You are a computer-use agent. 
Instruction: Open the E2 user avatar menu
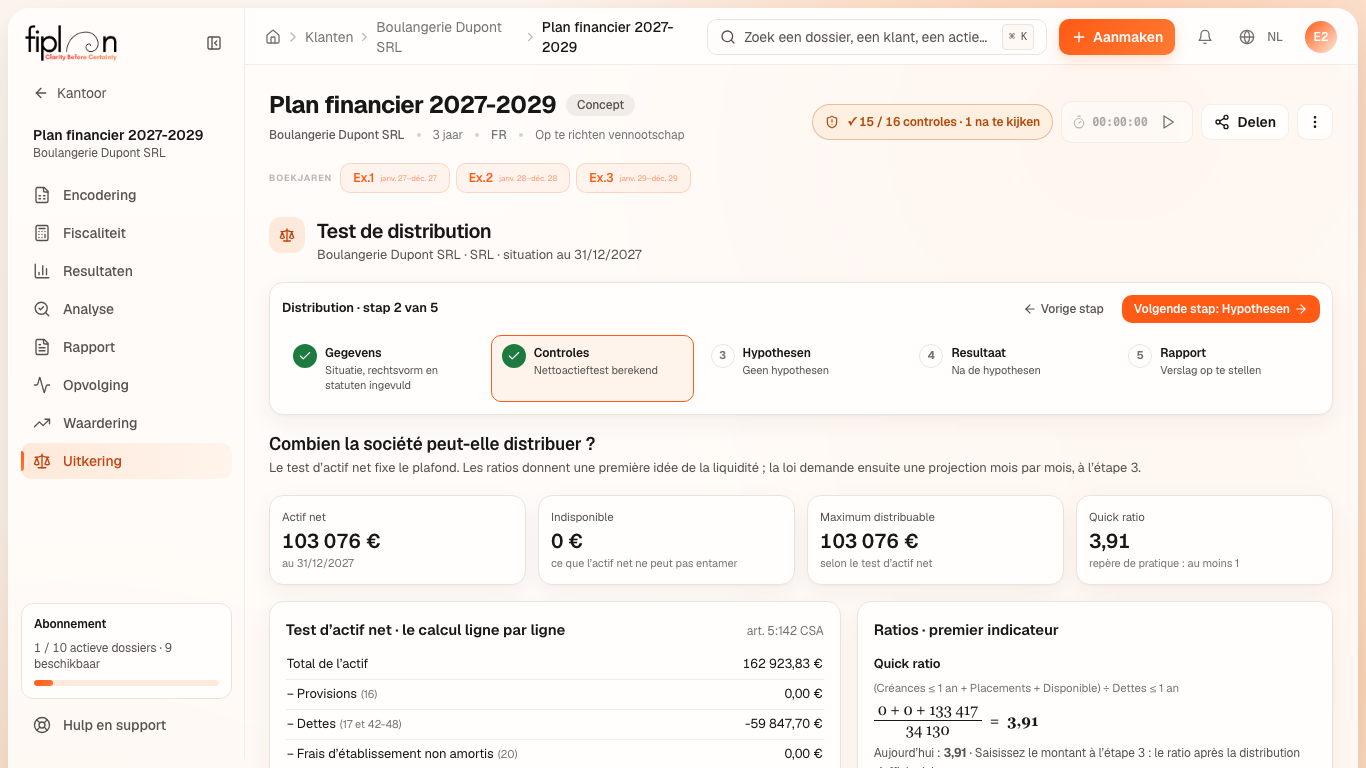point(1321,37)
